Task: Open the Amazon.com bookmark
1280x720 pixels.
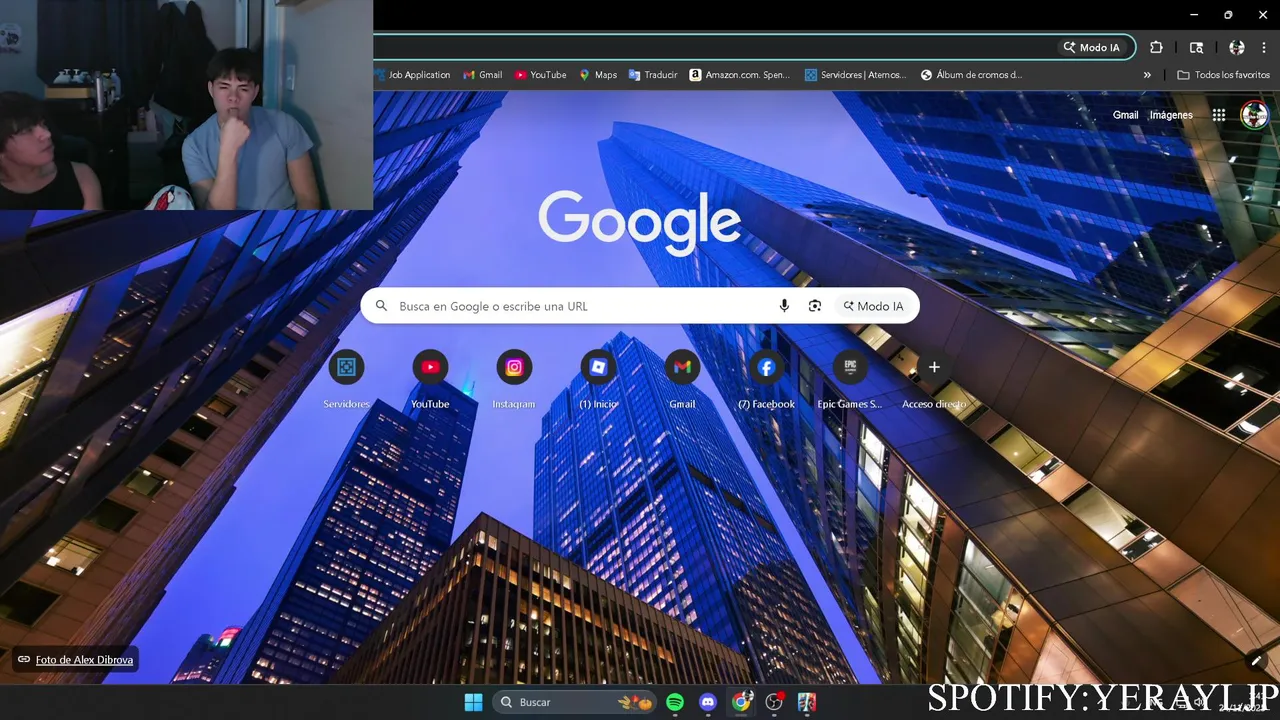Action: (x=740, y=75)
